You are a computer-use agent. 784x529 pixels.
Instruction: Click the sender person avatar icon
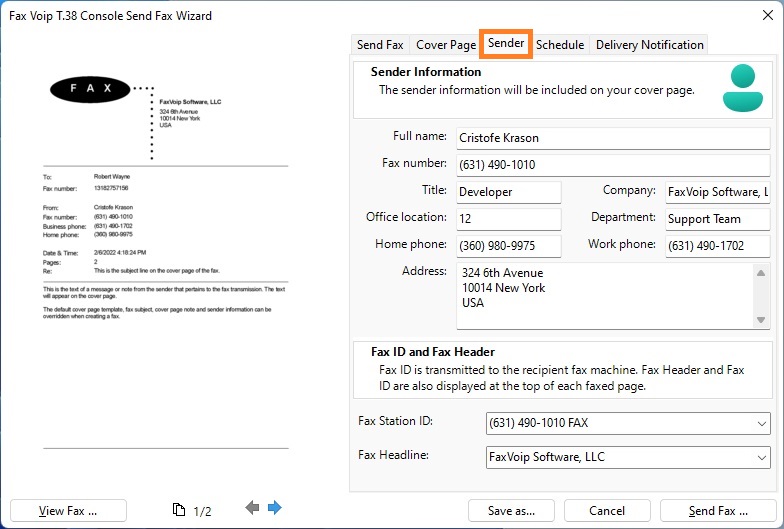click(x=742, y=88)
